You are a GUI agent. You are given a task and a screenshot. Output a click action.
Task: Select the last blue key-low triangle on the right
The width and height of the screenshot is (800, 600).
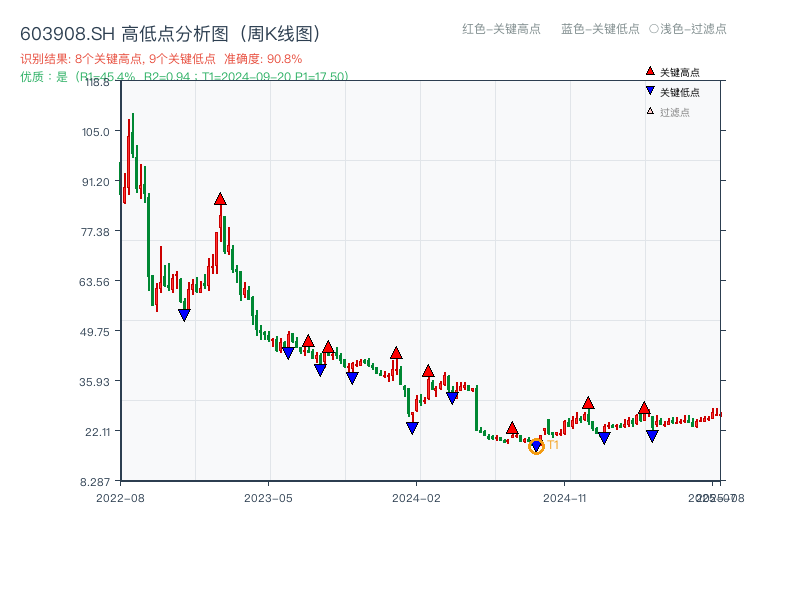click(x=652, y=436)
